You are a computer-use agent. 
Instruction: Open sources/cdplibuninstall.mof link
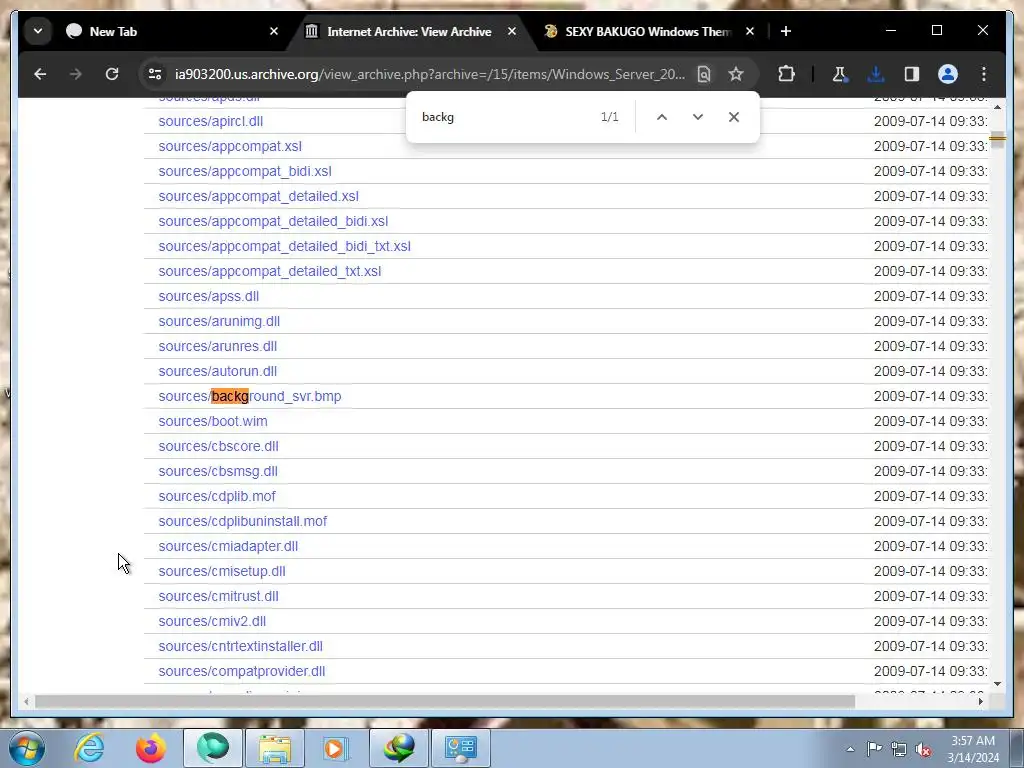click(242, 521)
